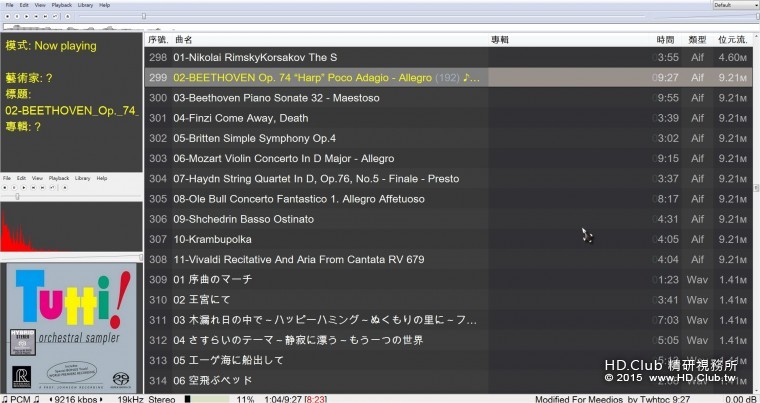This screenshot has height=403, width=760.
Task: Click the 類型 column header
Action: pyautogui.click(x=697, y=40)
